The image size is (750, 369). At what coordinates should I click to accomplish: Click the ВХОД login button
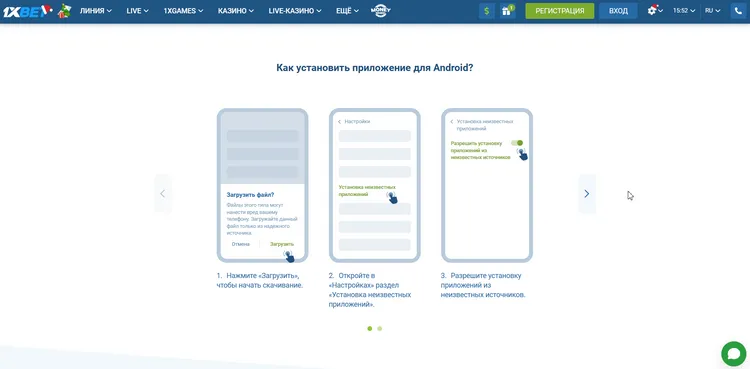(618, 11)
